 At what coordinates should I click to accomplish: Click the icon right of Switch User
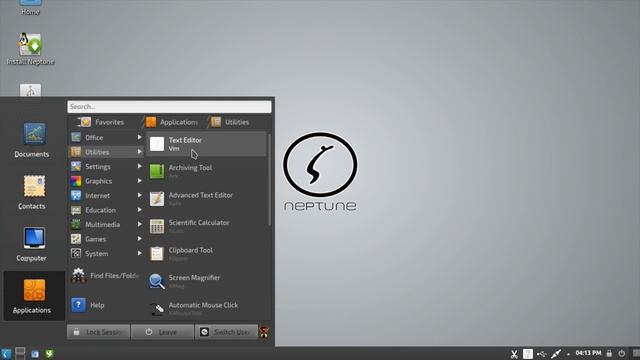click(264, 332)
